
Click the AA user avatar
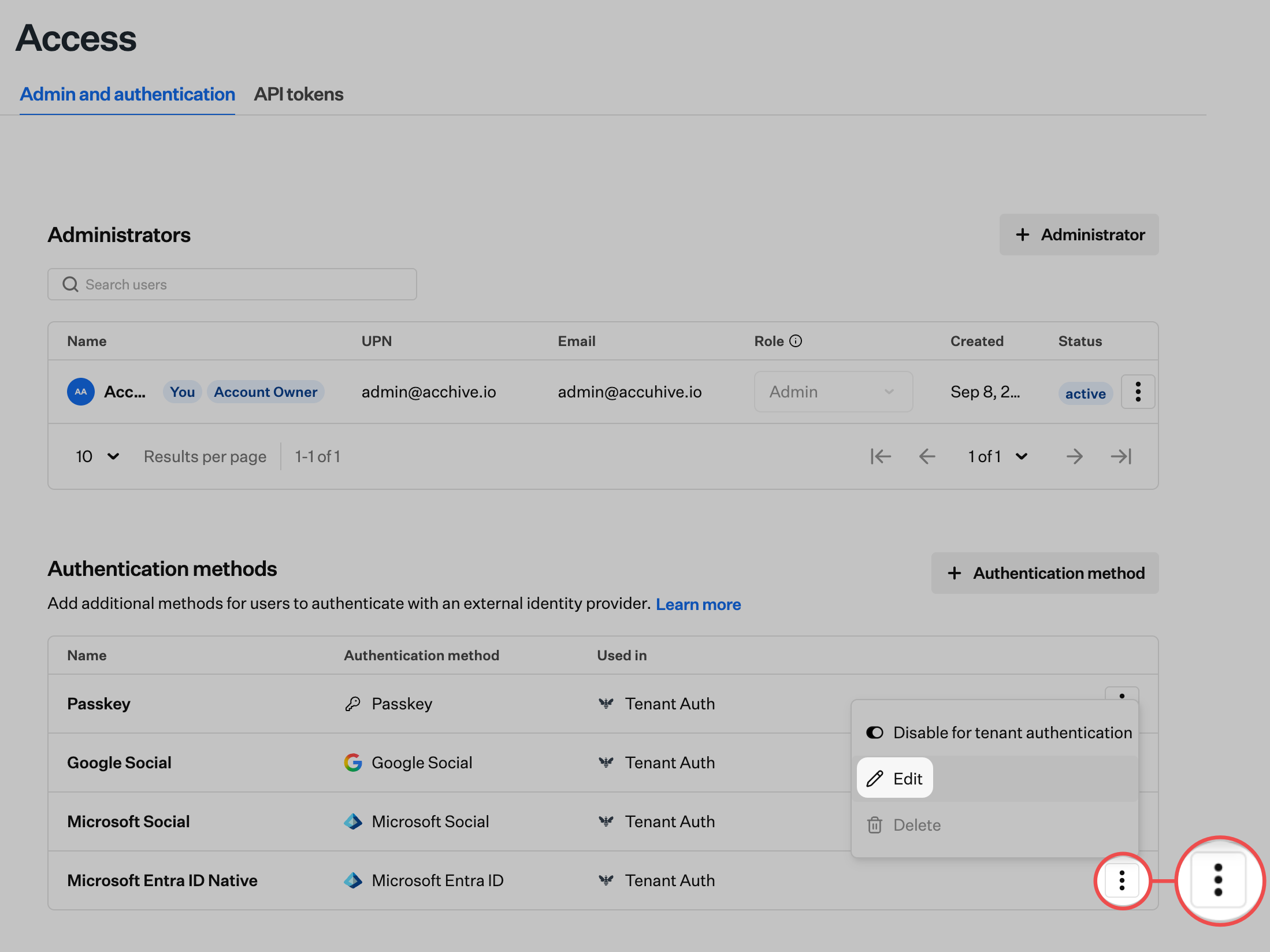coord(81,392)
